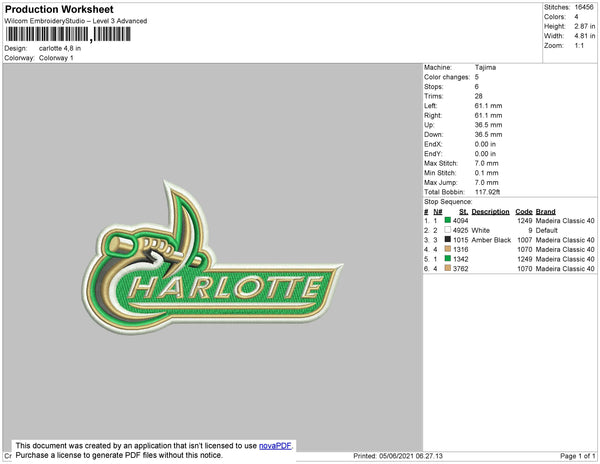Click the design name 'carlotte 4,8 in'
Image resolution: width=600 pixels, height=464 pixels.
pos(60,49)
